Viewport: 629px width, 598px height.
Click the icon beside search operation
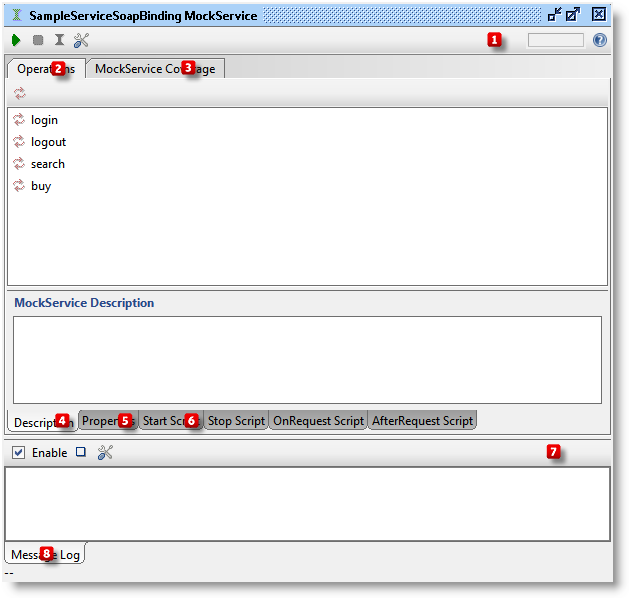[x=19, y=164]
